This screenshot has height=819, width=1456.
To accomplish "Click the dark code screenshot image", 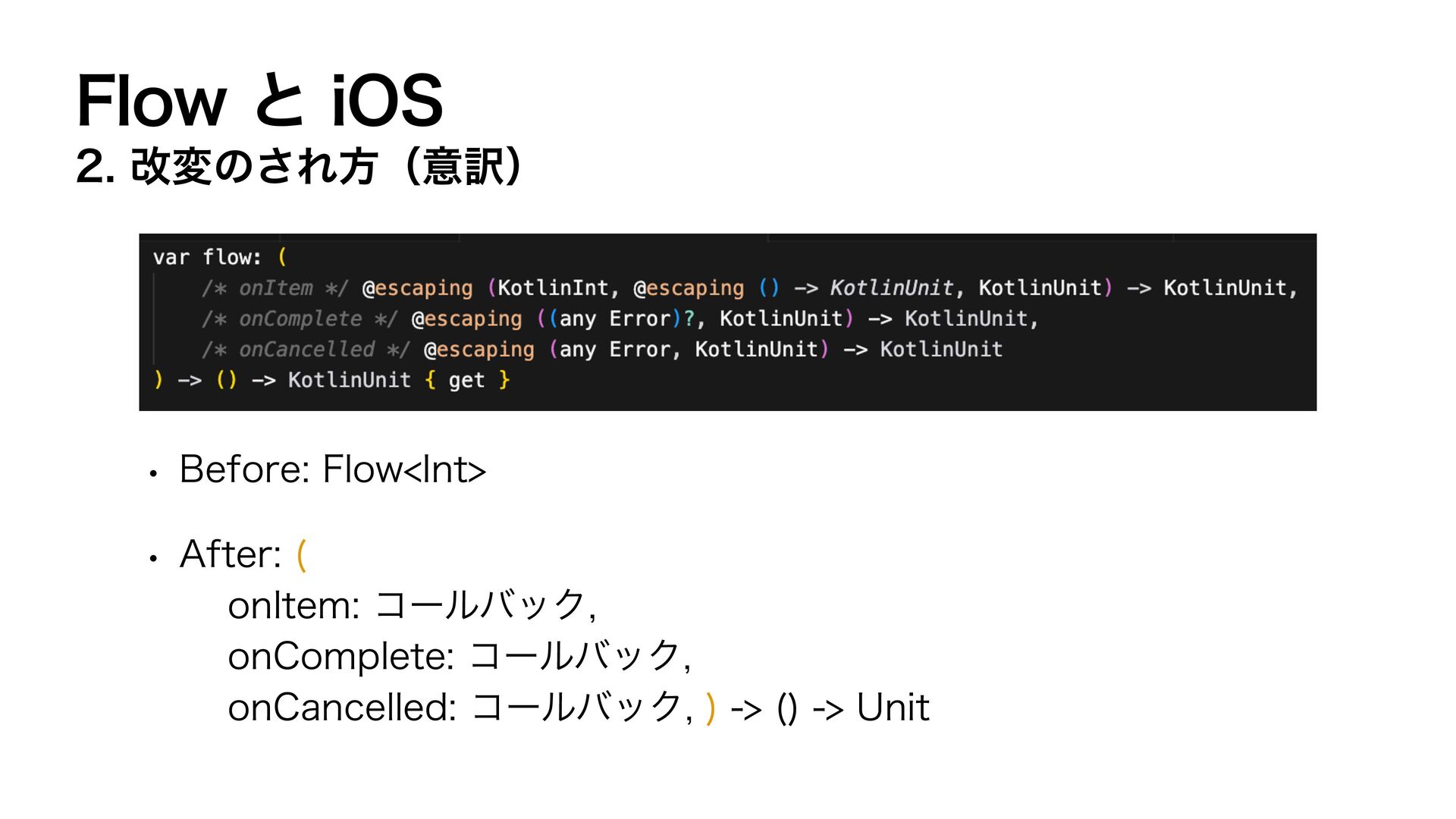I will pyautogui.click(x=728, y=322).
